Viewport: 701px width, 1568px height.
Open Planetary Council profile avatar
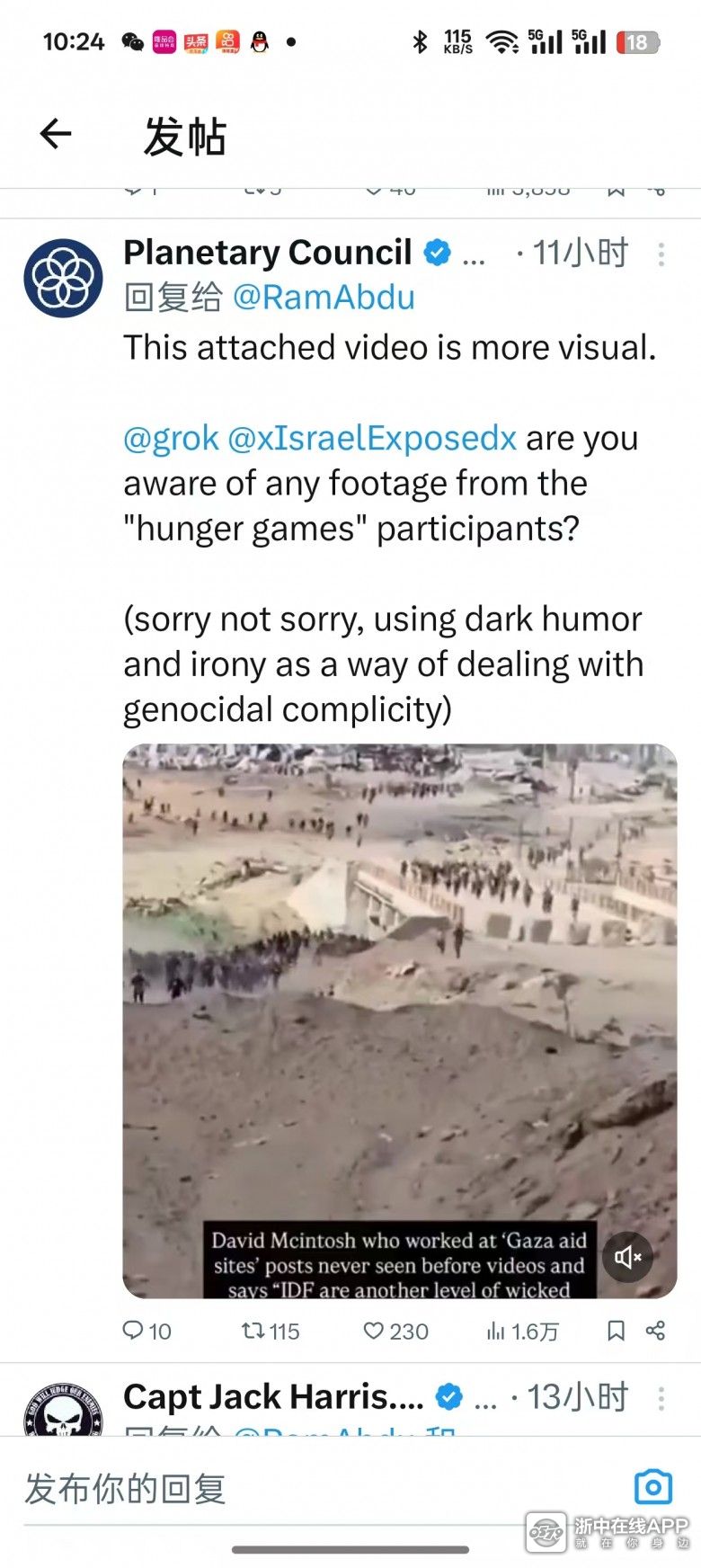click(63, 278)
